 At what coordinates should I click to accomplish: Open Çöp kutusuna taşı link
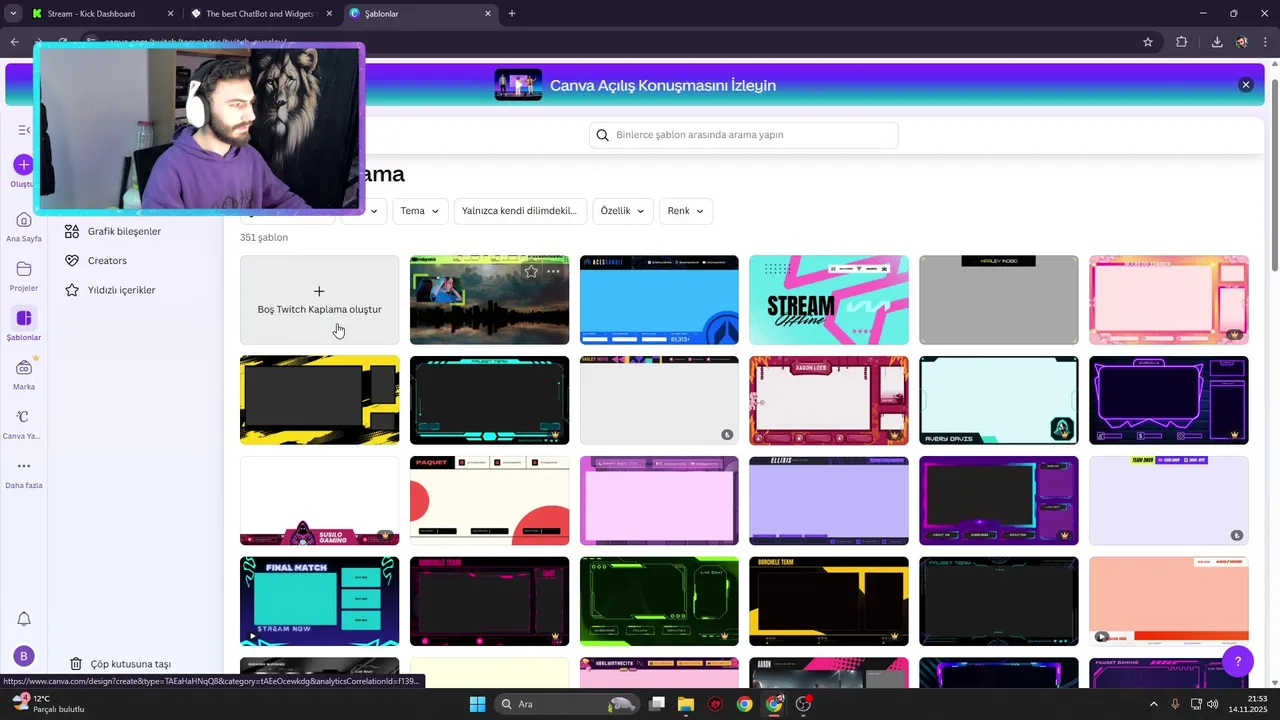pyautogui.click(x=120, y=664)
